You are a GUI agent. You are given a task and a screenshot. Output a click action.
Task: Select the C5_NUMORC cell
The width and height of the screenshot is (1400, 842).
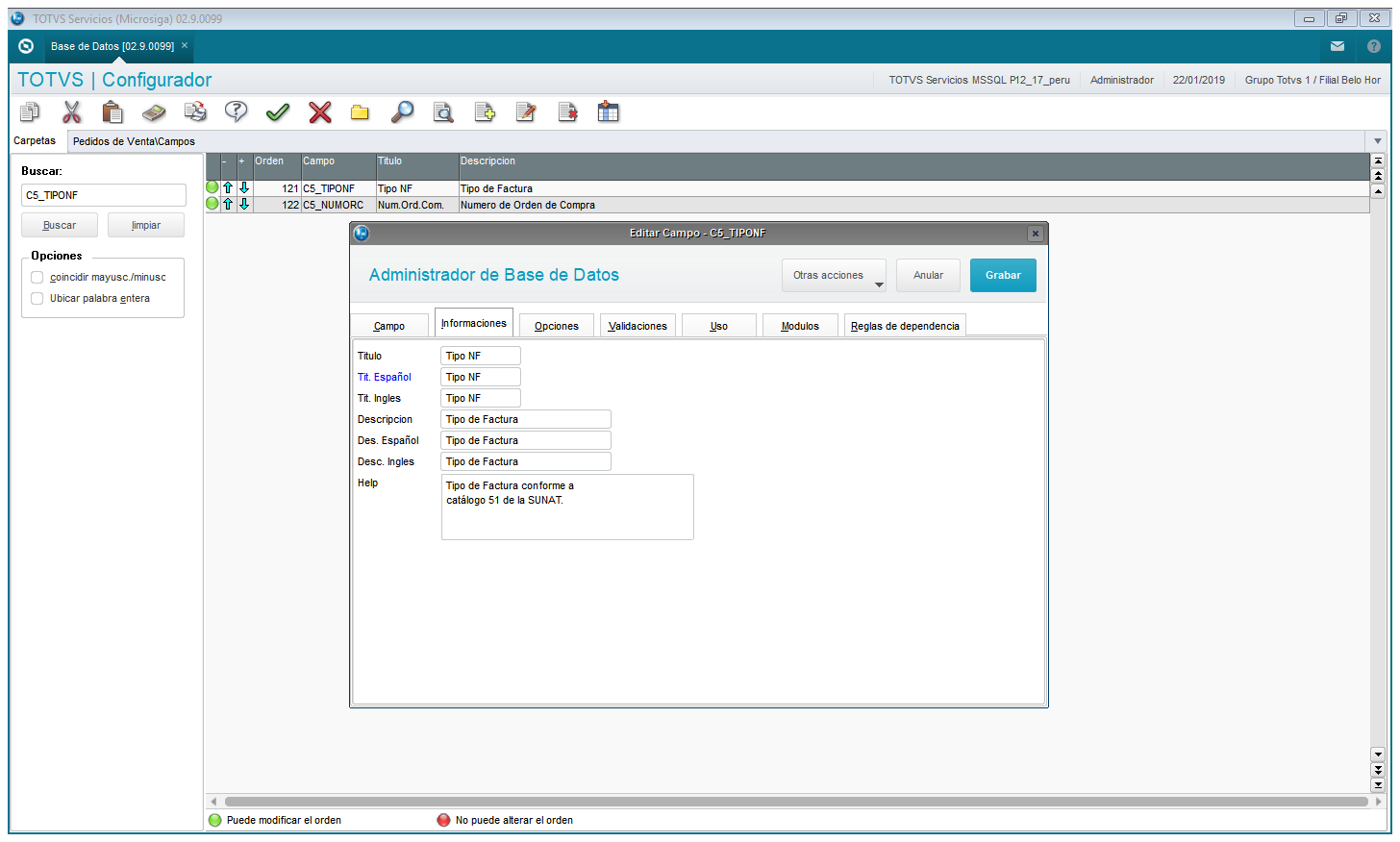click(338, 205)
